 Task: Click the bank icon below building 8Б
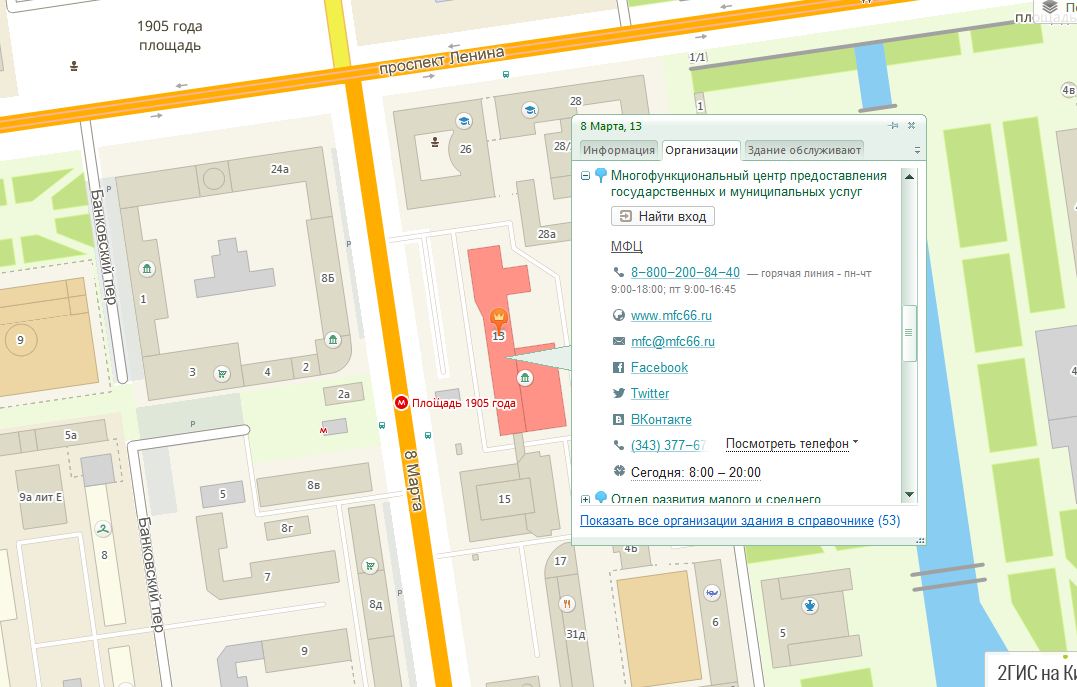pos(332,340)
